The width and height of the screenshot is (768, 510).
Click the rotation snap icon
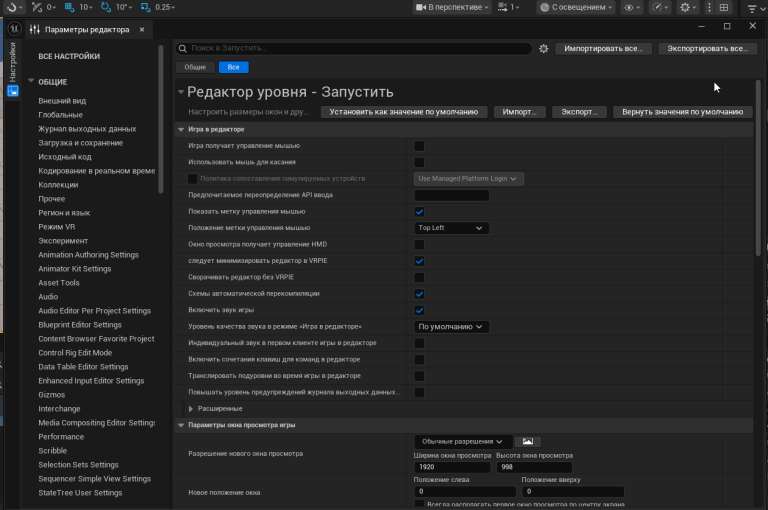tap(106, 7)
